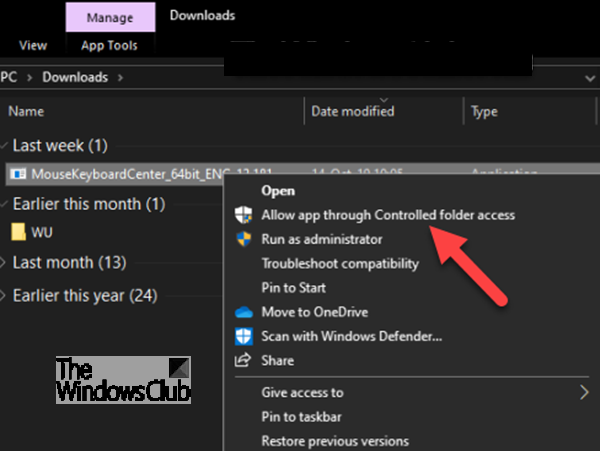
Task: Click the Last month (13) group label
Action: coord(70,263)
